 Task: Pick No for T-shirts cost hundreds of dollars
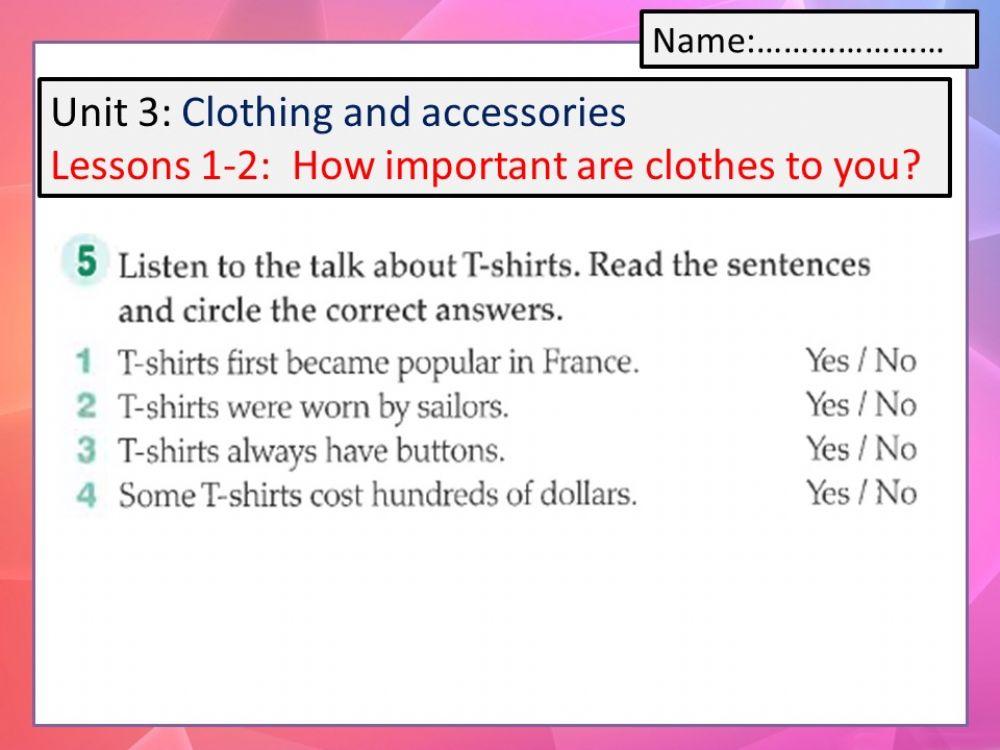point(895,493)
